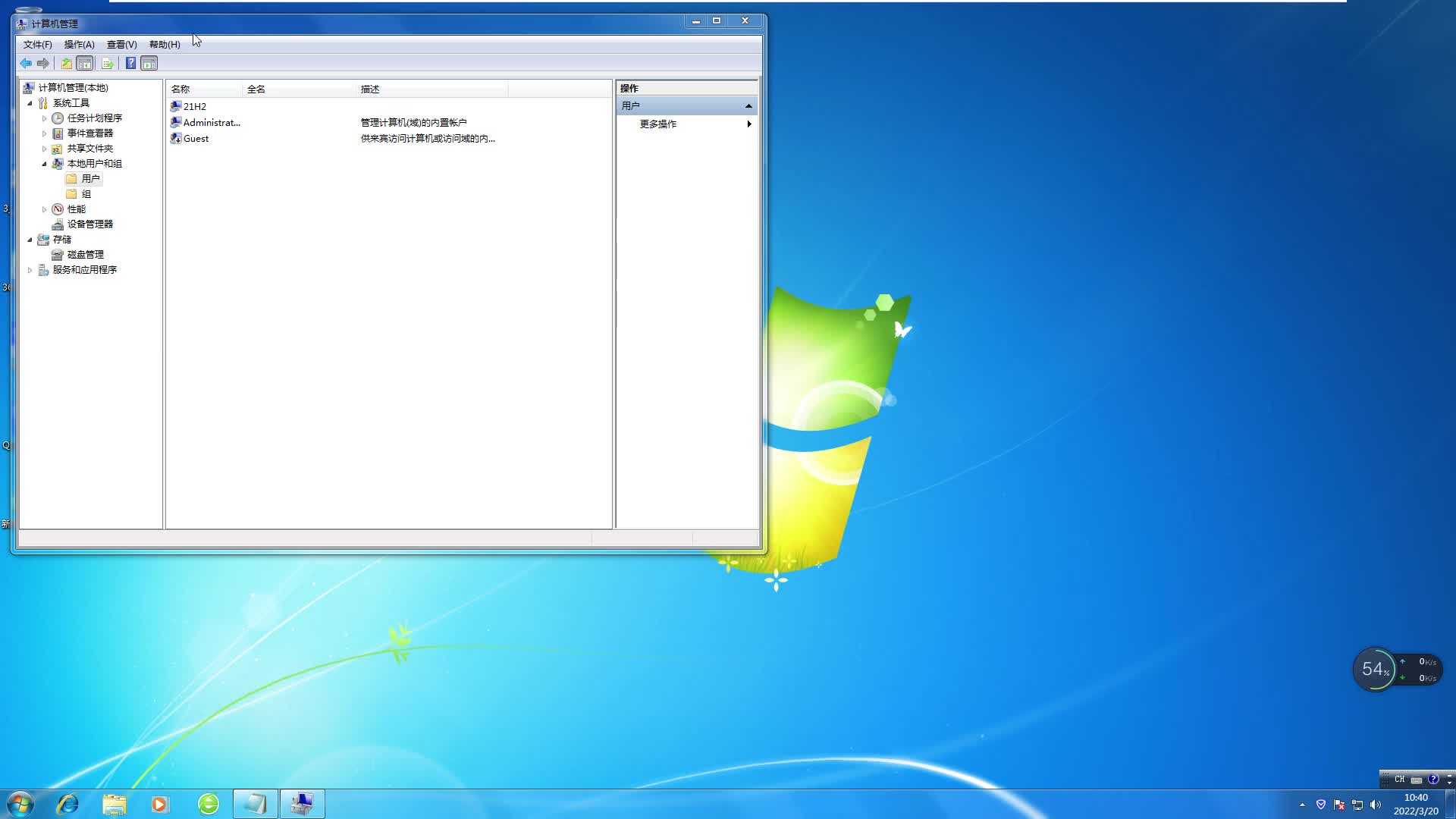Click the network status tray icon

tap(1356, 805)
